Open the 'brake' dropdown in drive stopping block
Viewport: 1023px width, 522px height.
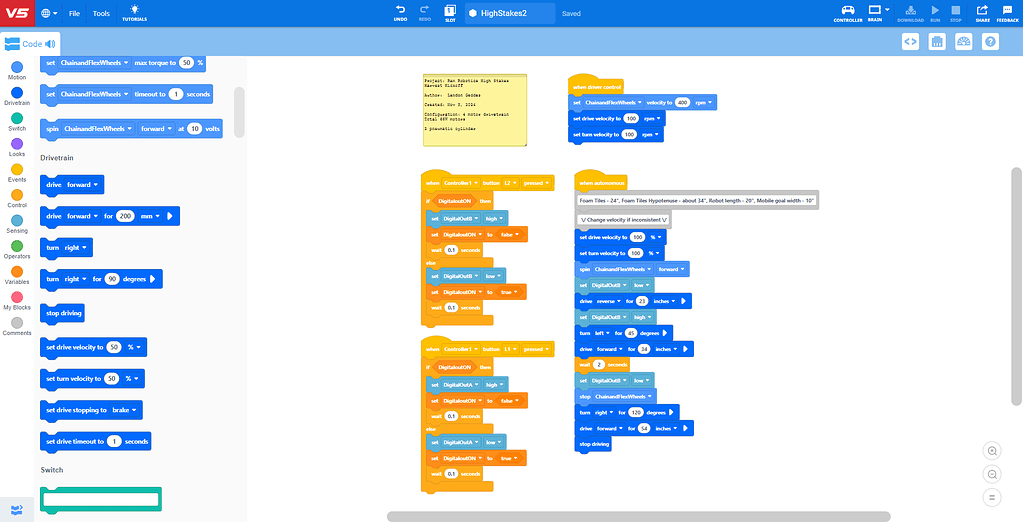tap(124, 410)
